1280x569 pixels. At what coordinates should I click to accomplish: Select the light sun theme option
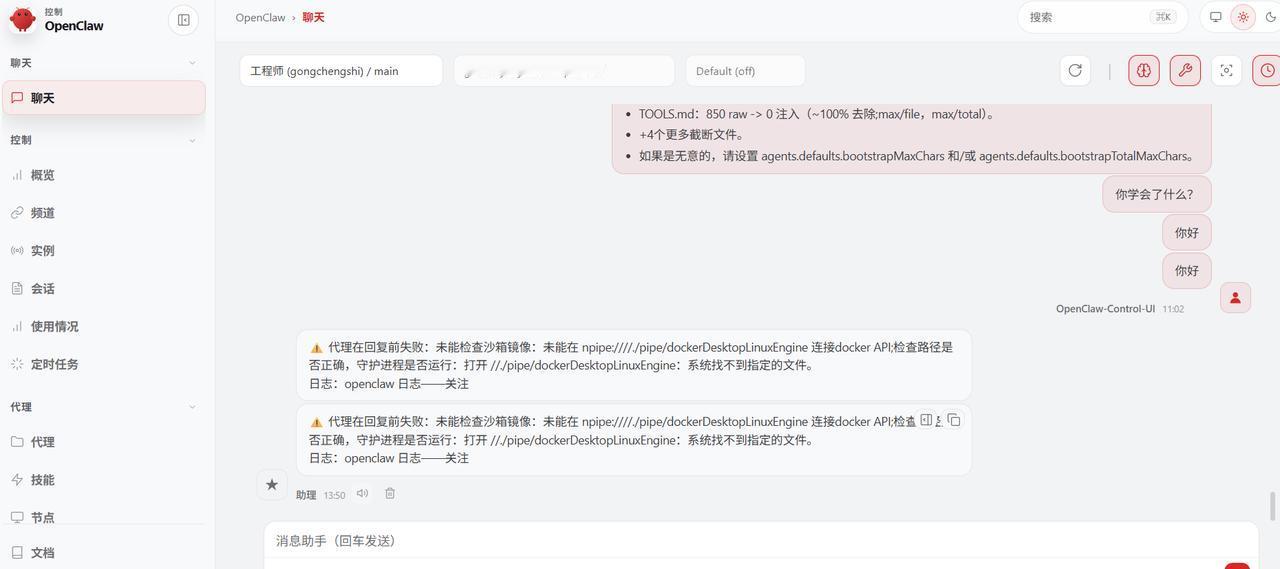pos(1243,17)
